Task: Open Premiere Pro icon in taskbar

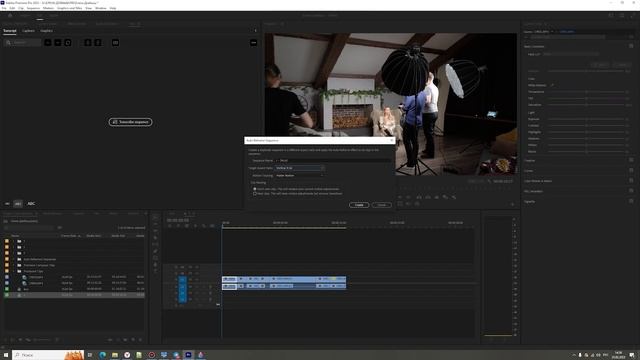Action: (x=188, y=355)
